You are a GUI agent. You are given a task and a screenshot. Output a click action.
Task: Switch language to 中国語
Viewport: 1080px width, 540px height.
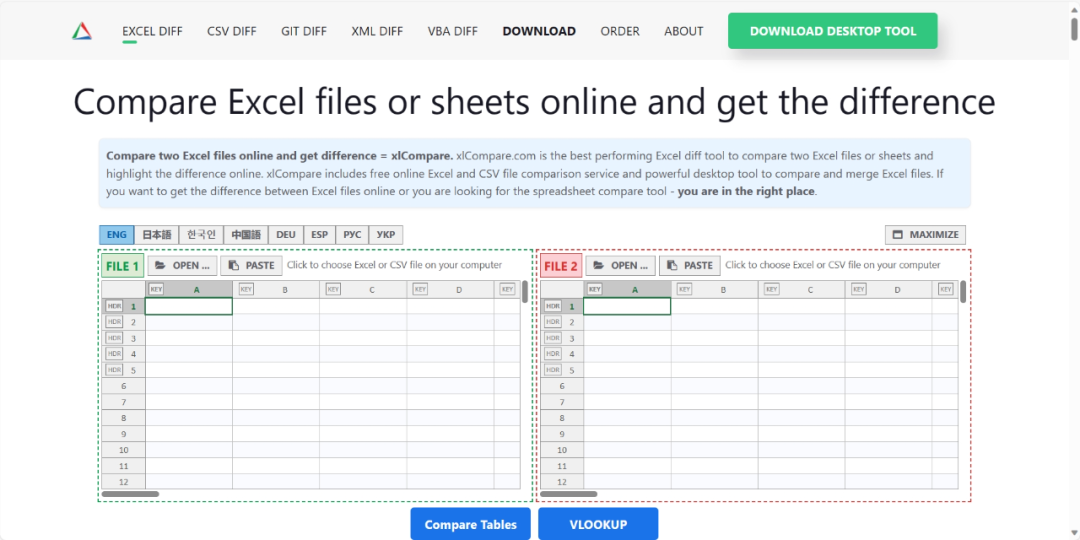[x=246, y=235]
